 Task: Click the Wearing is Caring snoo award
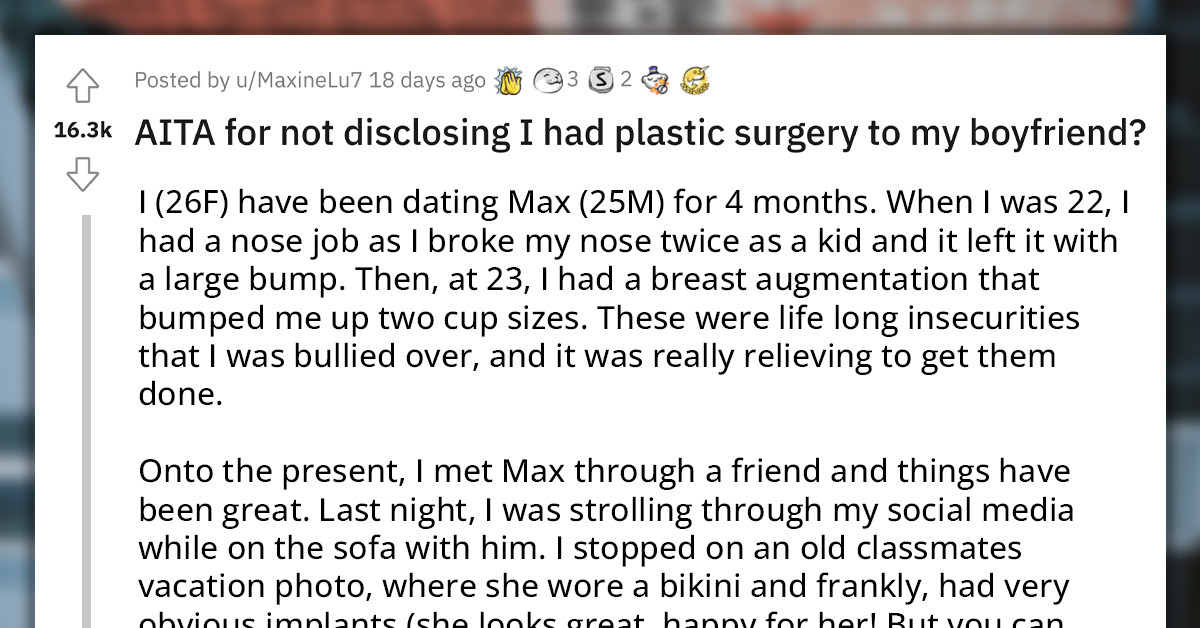point(656,79)
